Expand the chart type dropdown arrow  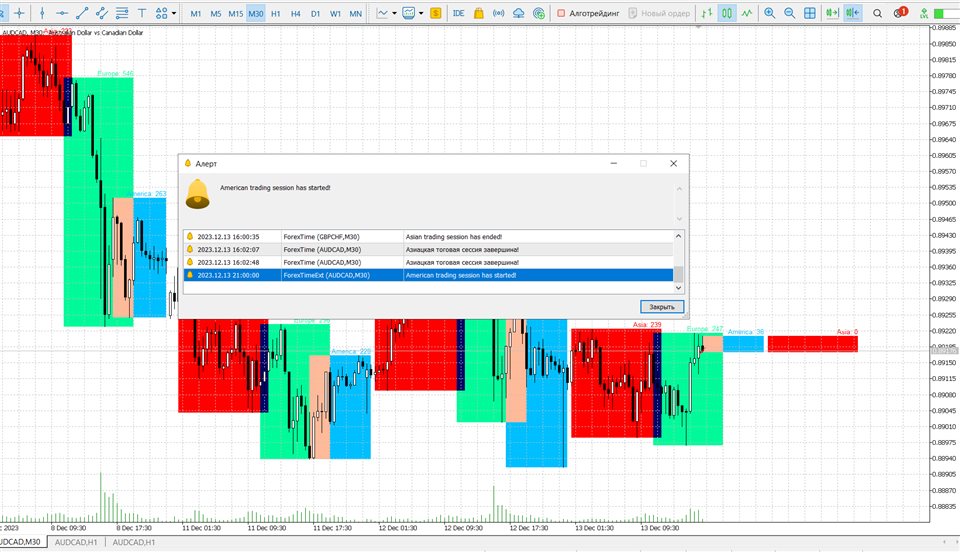click(x=394, y=13)
